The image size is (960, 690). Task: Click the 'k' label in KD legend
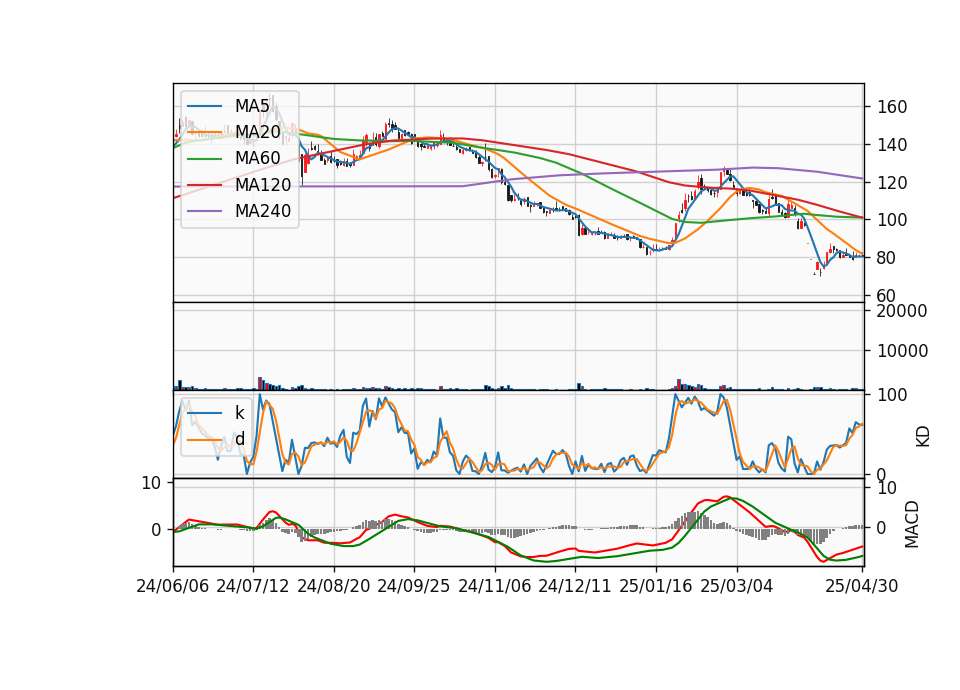pyautogui.click(x=239, y=413)
